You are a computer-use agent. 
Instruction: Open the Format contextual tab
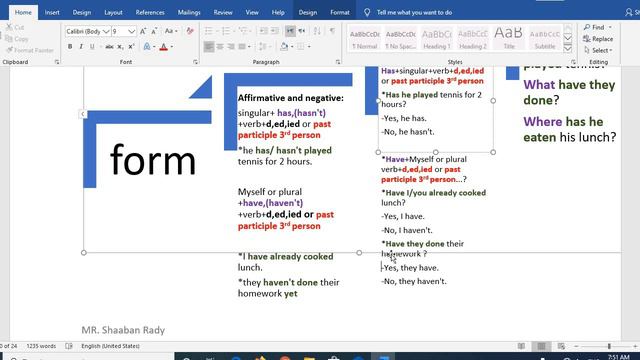pos(340,13)
